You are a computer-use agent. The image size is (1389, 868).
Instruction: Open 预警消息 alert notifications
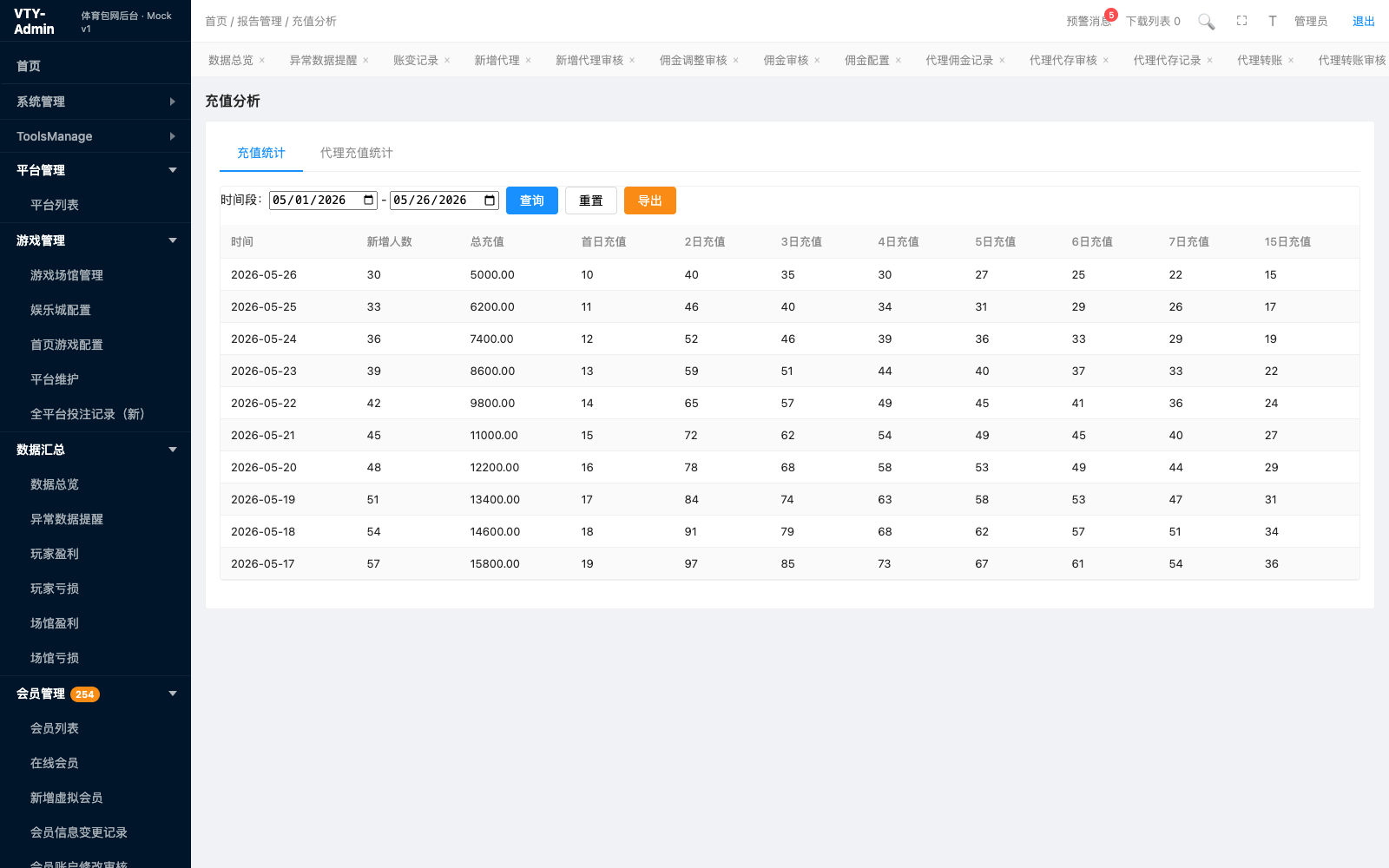coord(1089,21)
